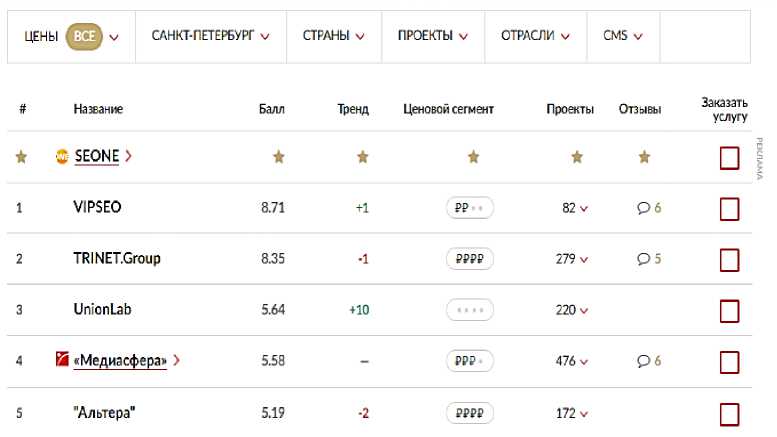Viewport: 777px width, 437px height.
Task: Sort table by Балл column header
Action: point(271,109)
